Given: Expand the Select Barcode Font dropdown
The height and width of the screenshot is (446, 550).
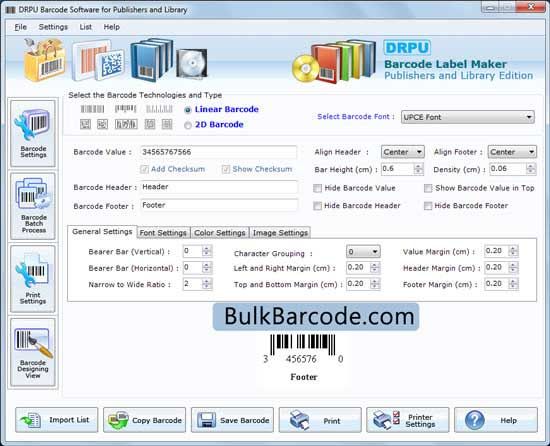Looking at the screenshot, I should pyautogui.click(x=468, y=117).
